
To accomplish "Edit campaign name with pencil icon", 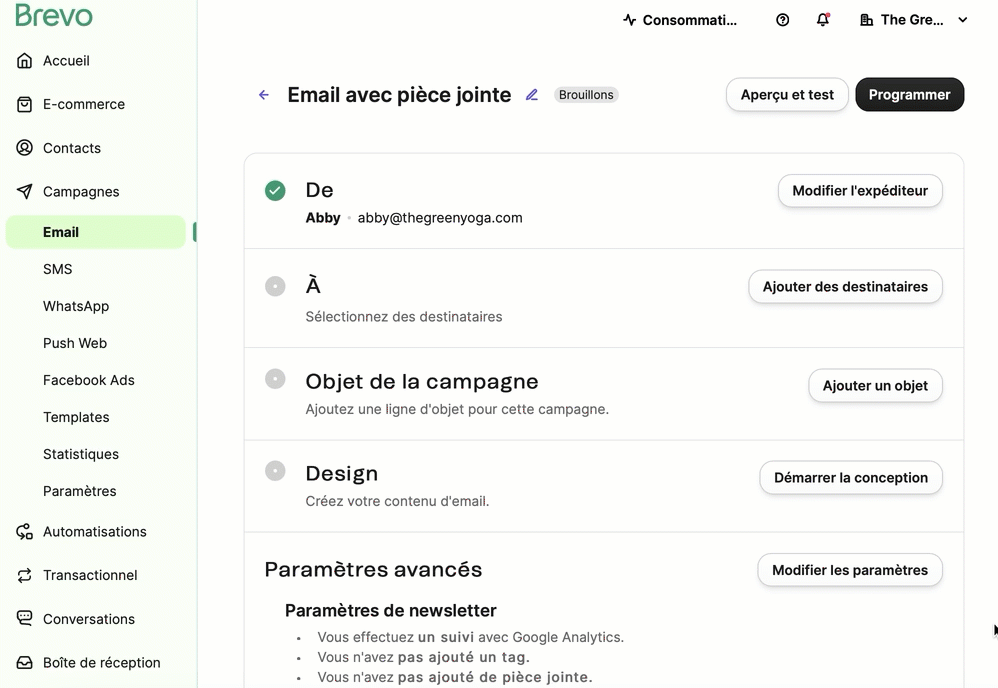I will (x=532, y=95).
